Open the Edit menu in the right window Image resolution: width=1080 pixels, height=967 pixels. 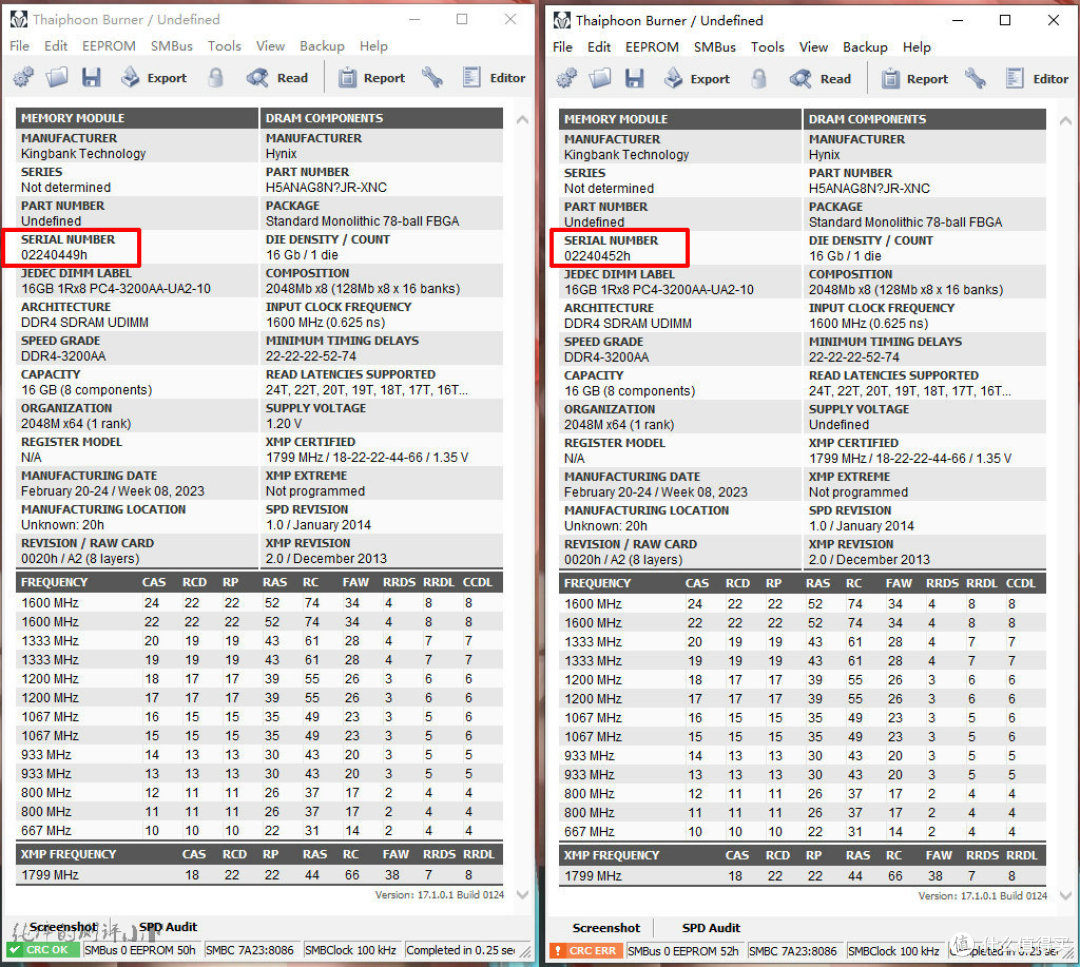point(599,47)
